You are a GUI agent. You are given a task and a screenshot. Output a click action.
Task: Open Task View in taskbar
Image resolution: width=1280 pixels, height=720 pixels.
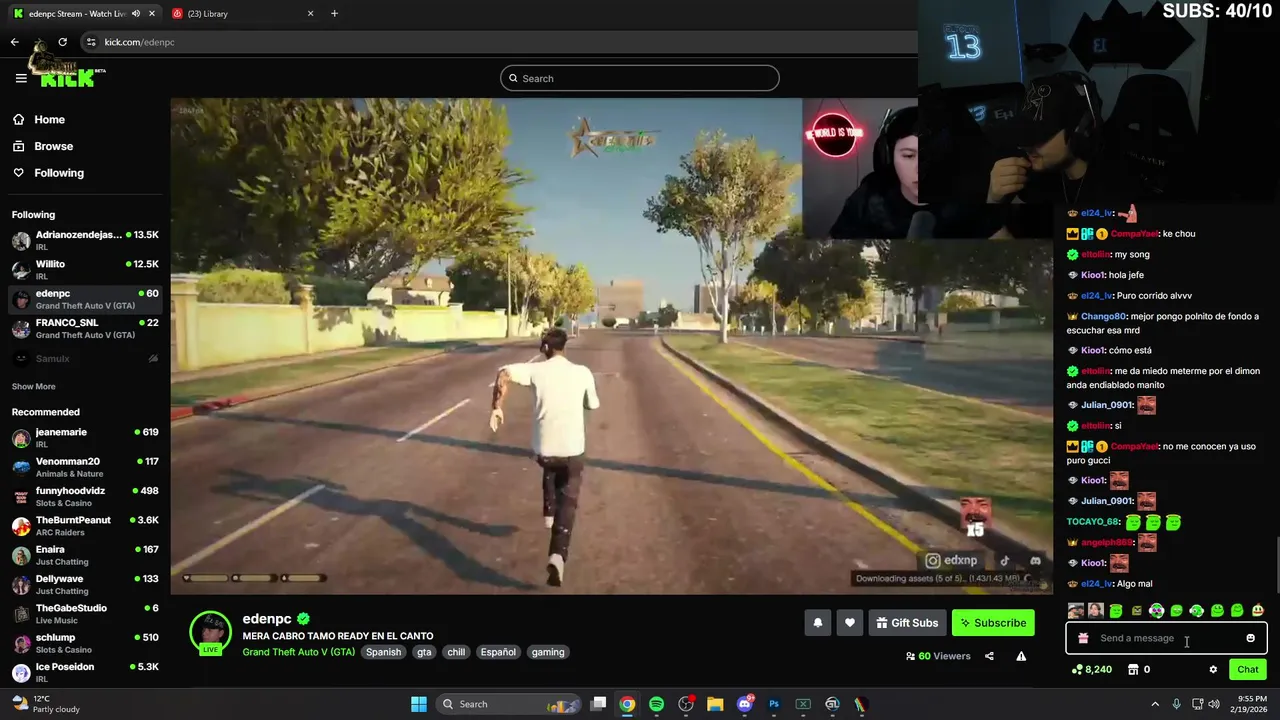[598, 704]
